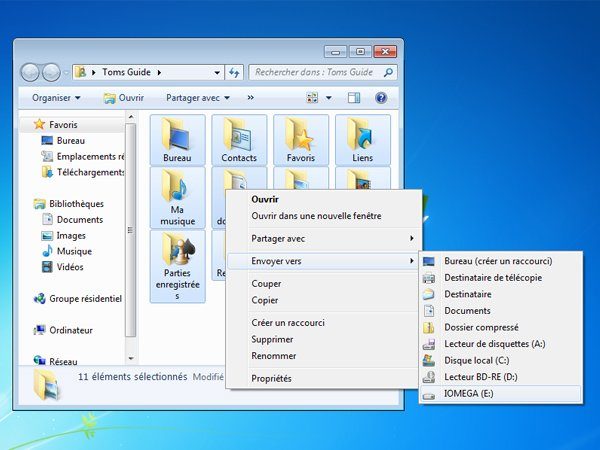Choose Destinataire in the send-to submenu
The height and width of the screenshot is (450, 600).
point(501,294)
